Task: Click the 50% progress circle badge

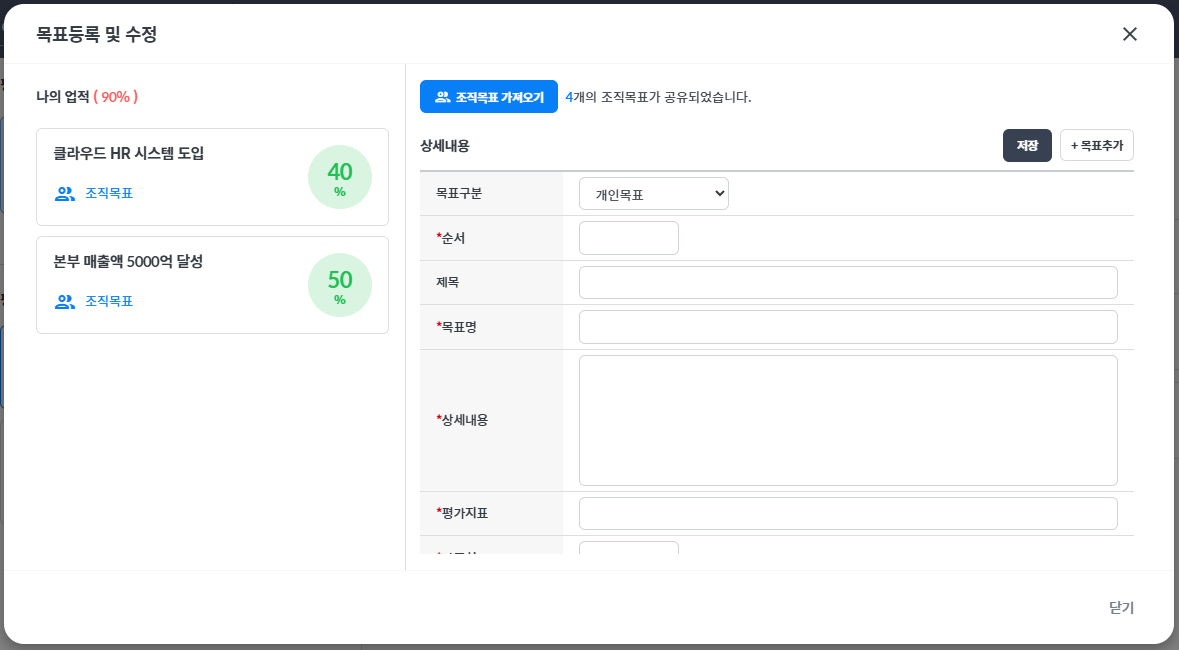Action: [x=340, y=285]
